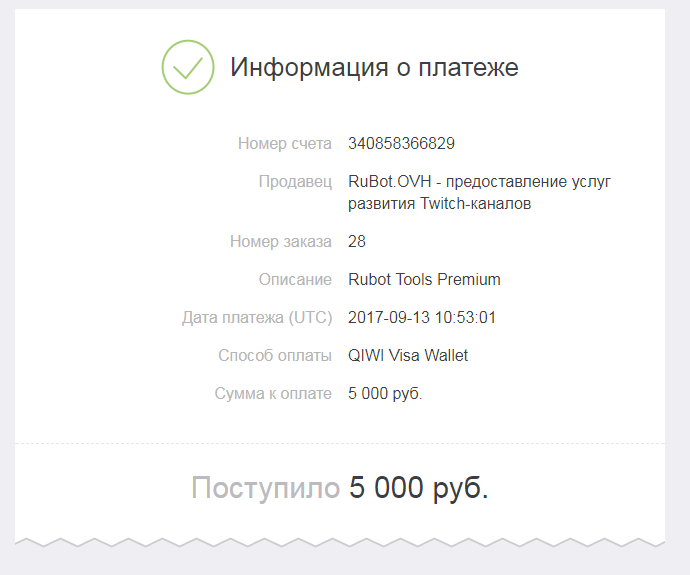Image resolution: width=690 pixels, height=575 pixels.
Task: Click the green checkmark success icon
Action: (189, 68)
